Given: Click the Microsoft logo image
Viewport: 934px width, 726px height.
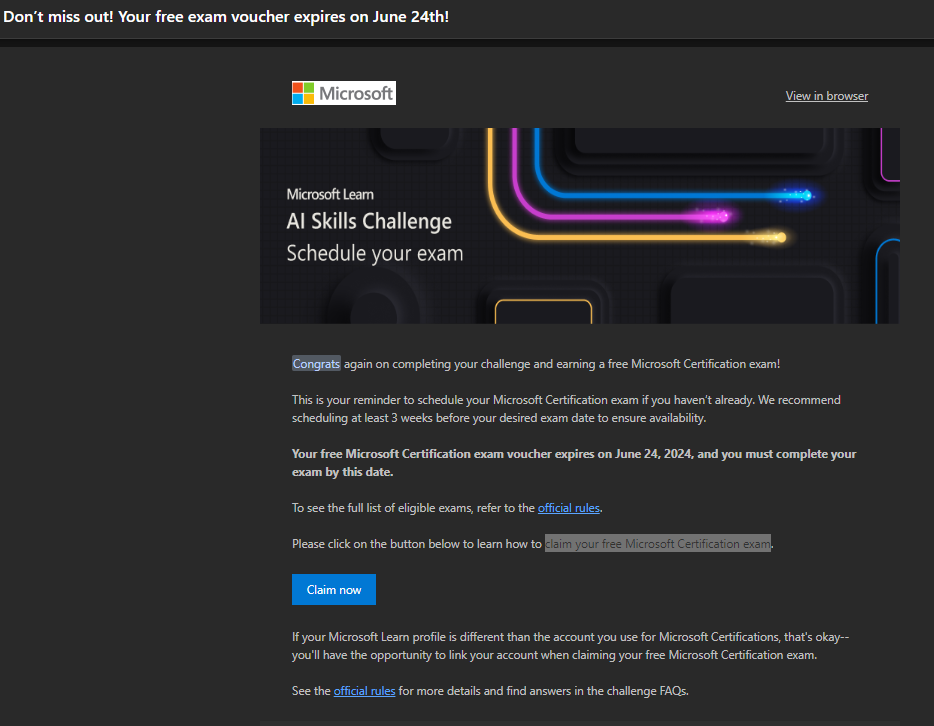Looking at the screenshot, I should point(344,93).
